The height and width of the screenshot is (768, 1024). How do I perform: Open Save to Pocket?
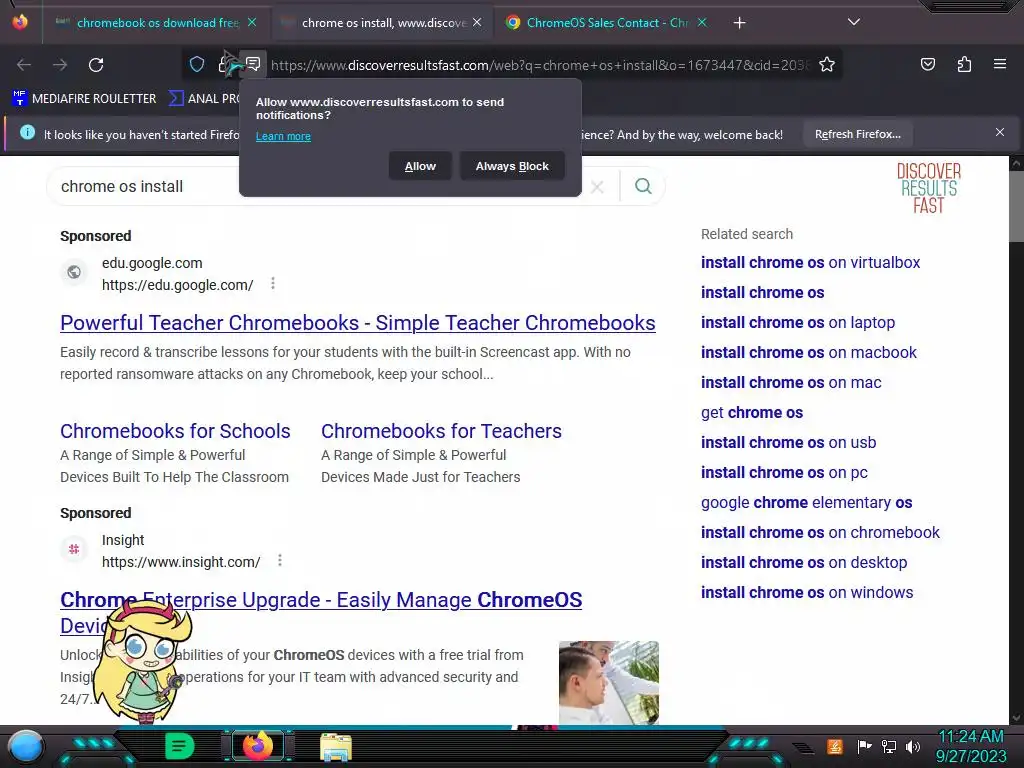pyautogui.click(x=927, y=64)
